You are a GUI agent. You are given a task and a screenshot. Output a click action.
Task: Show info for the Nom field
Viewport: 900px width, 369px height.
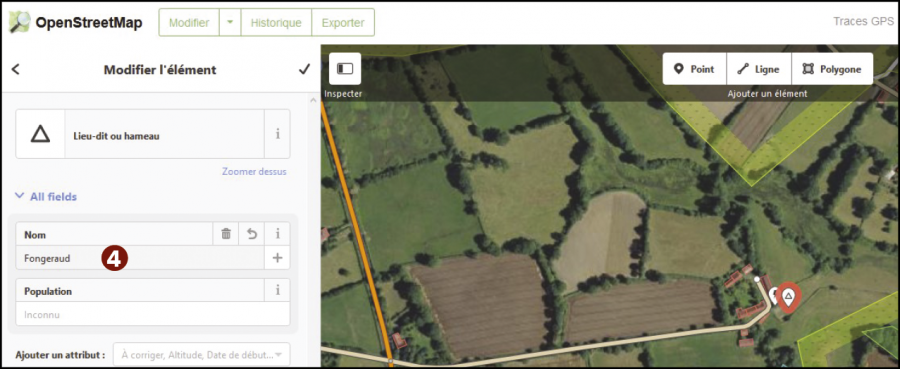[x=278, y=234]
